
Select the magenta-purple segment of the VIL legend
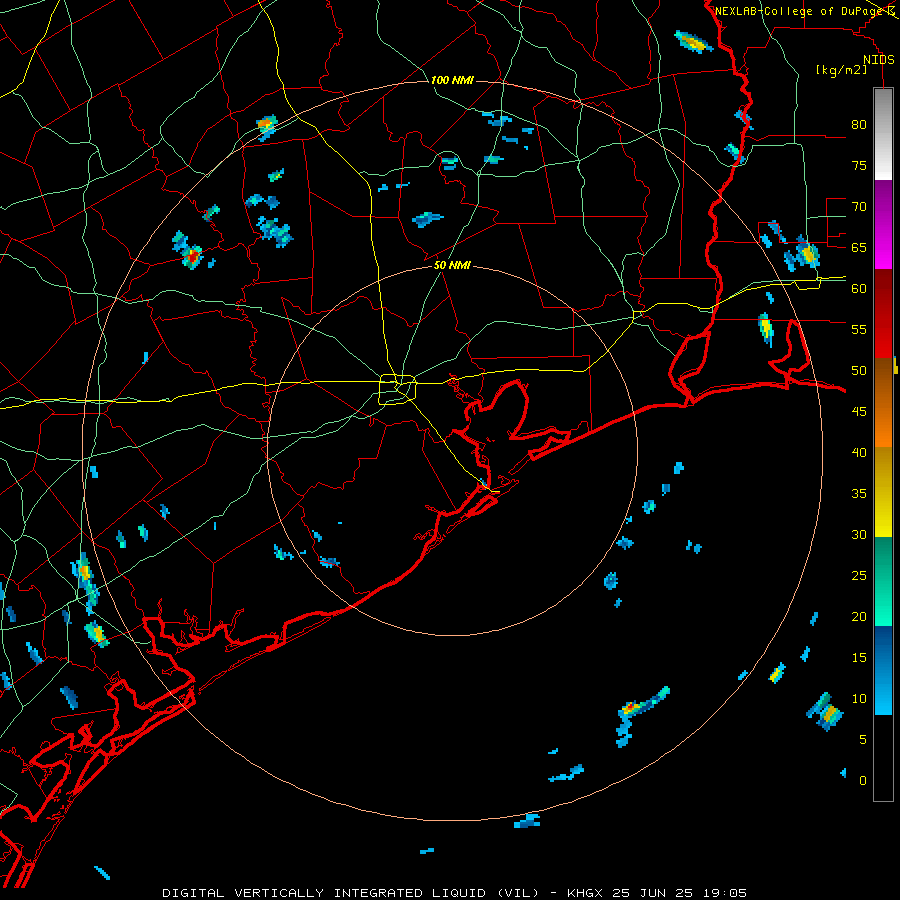tap(883, 225)
